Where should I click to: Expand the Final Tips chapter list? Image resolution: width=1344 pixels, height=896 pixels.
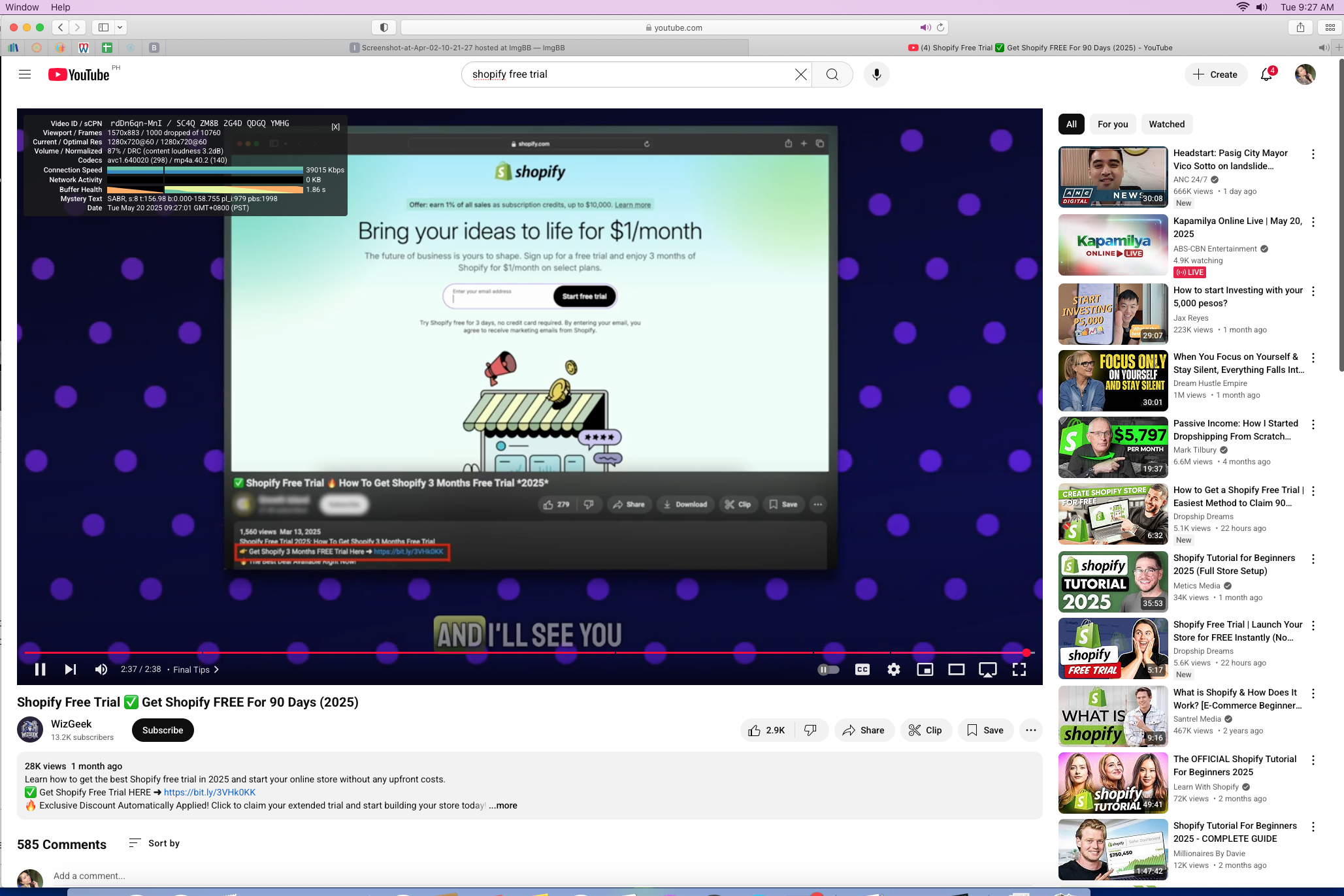click(x=196, y=669)
